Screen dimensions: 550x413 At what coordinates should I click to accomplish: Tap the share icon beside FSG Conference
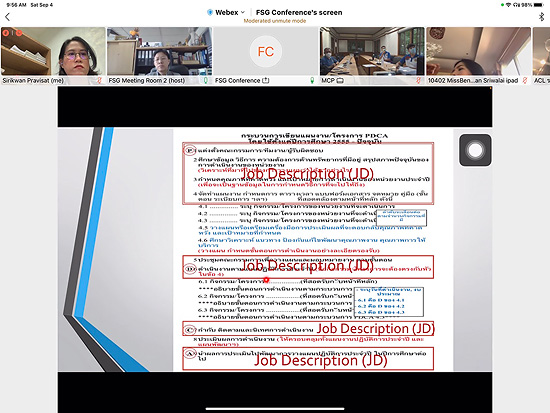click(266, 80)
